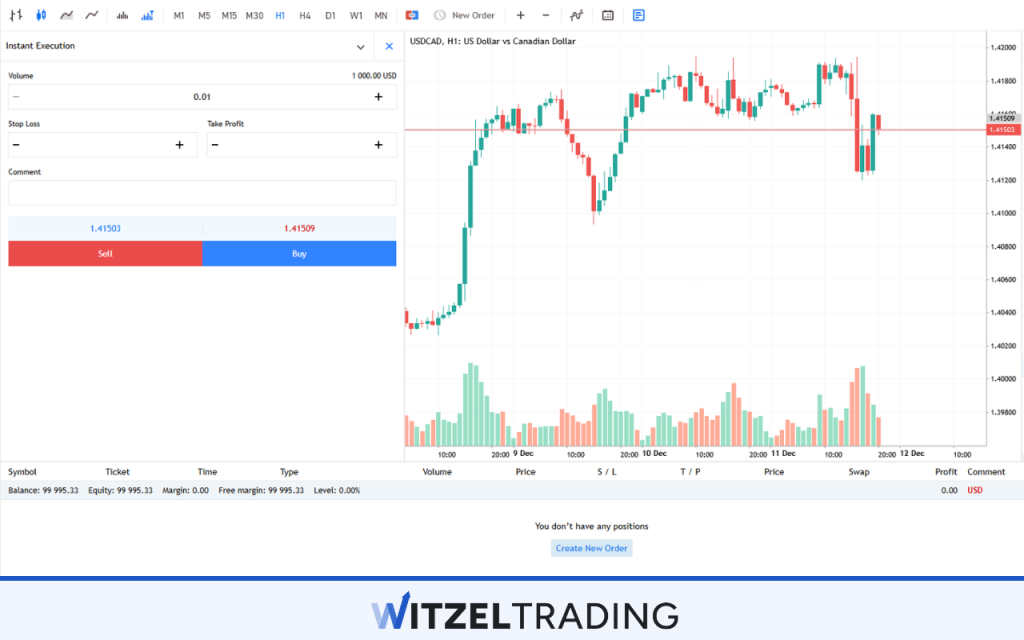Click Create New Order below the positions table

(x=591, y=548)
